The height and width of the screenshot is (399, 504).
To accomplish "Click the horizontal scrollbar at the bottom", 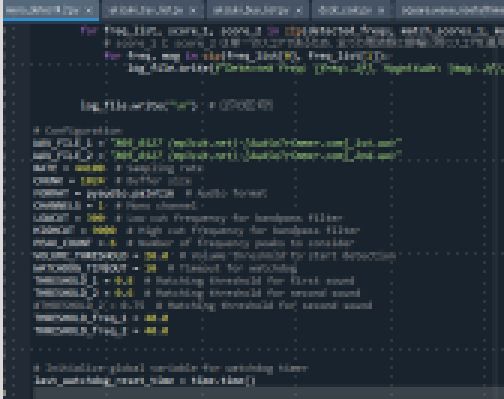I will click(268, 393).
